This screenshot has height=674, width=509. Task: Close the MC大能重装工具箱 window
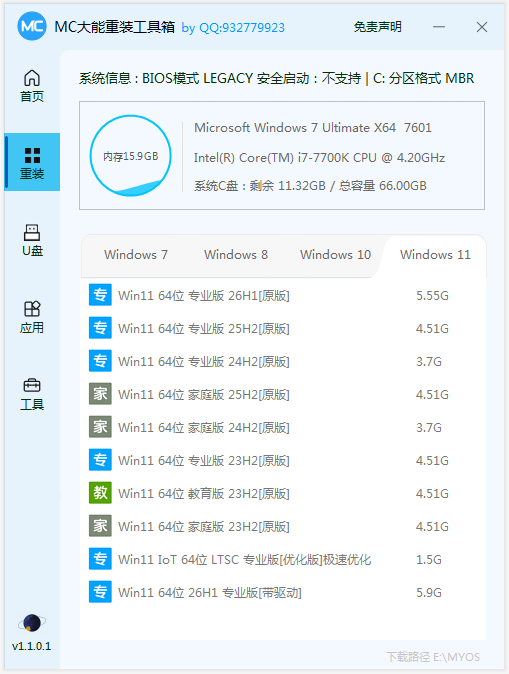point(482,27)
